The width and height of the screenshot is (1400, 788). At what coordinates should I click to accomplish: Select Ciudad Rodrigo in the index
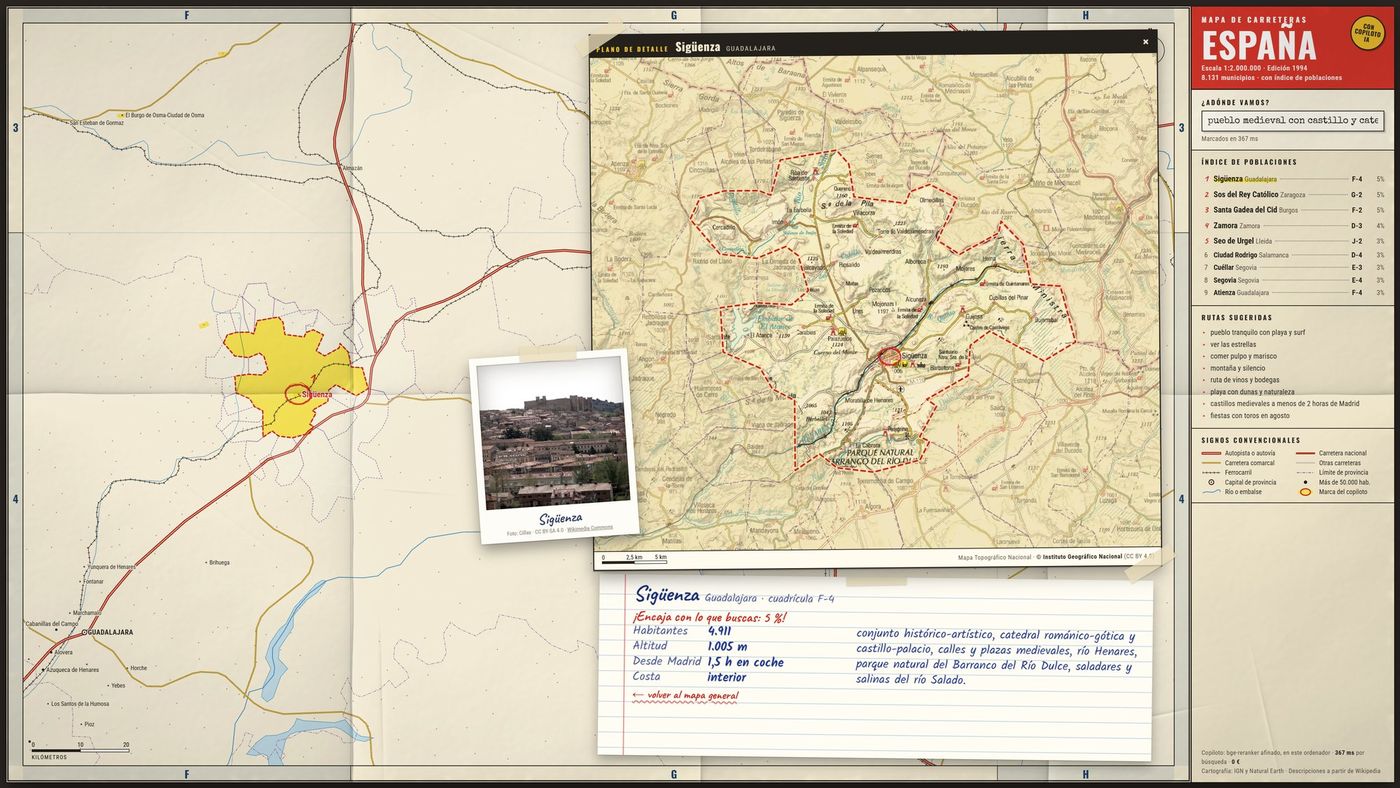(x=1294, y=255)
